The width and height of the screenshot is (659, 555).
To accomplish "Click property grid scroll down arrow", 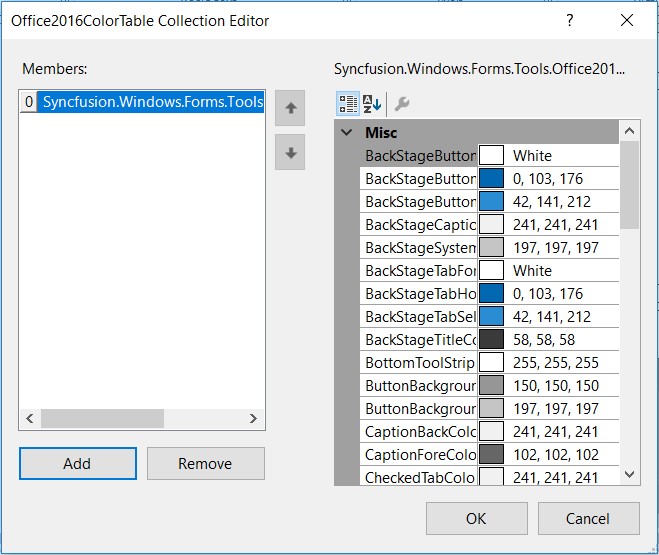I will pos(629,475).
